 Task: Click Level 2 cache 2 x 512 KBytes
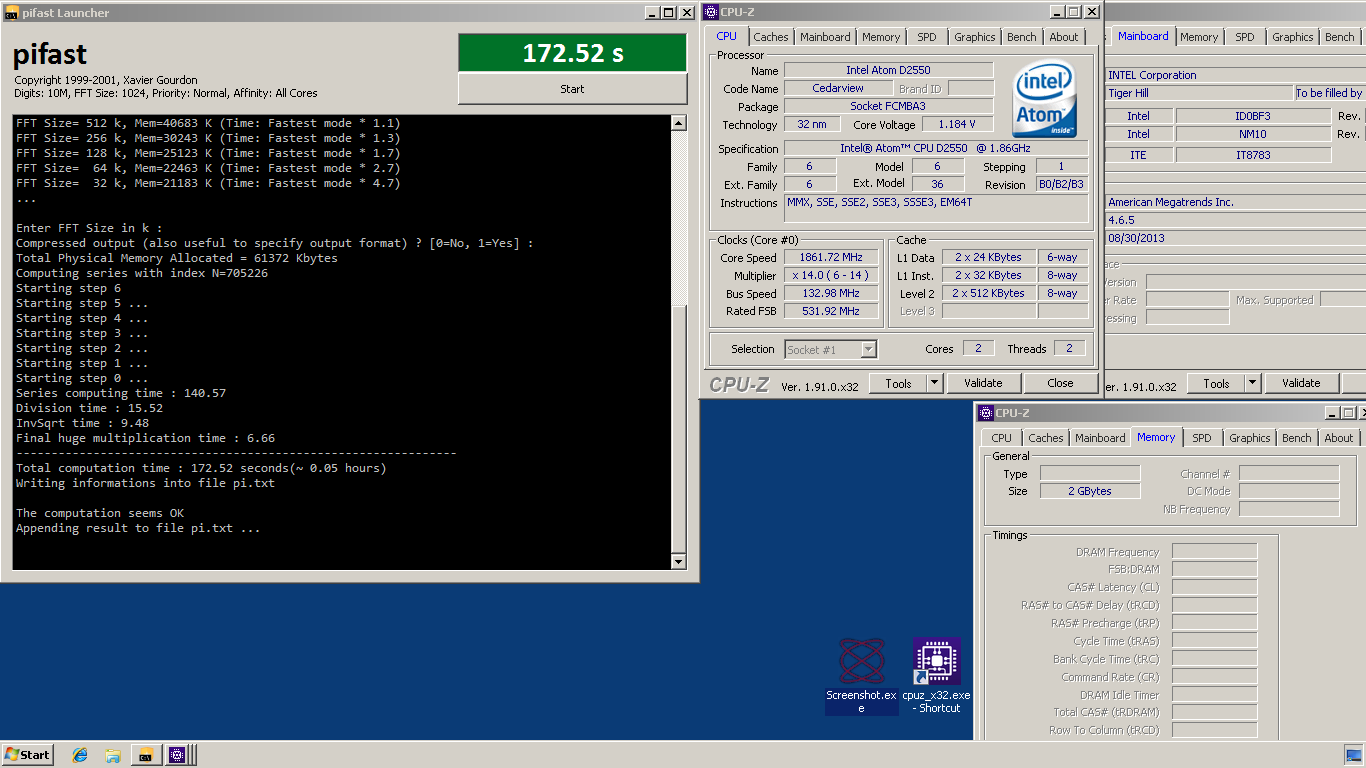988,293
